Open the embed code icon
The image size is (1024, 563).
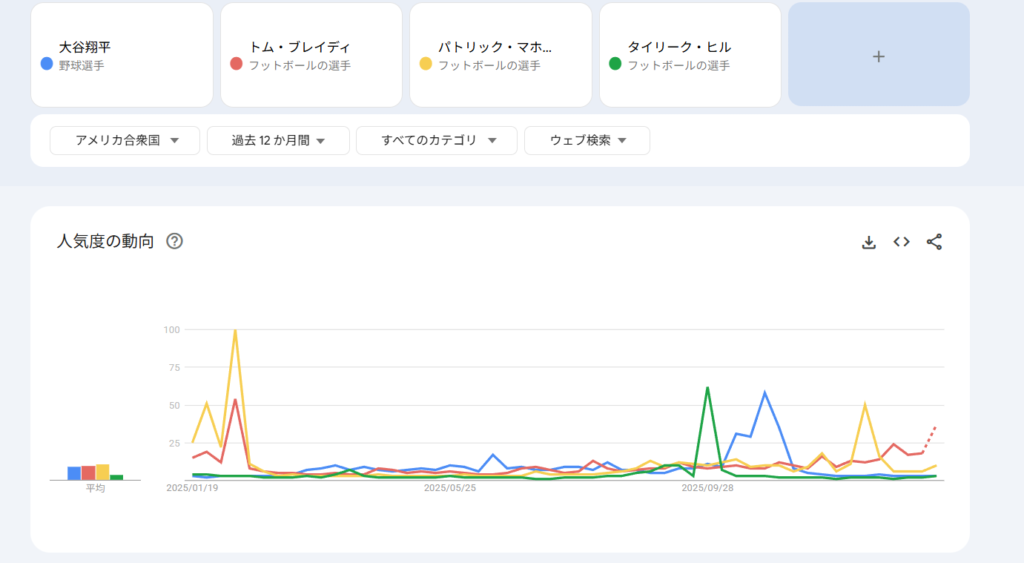901,242
